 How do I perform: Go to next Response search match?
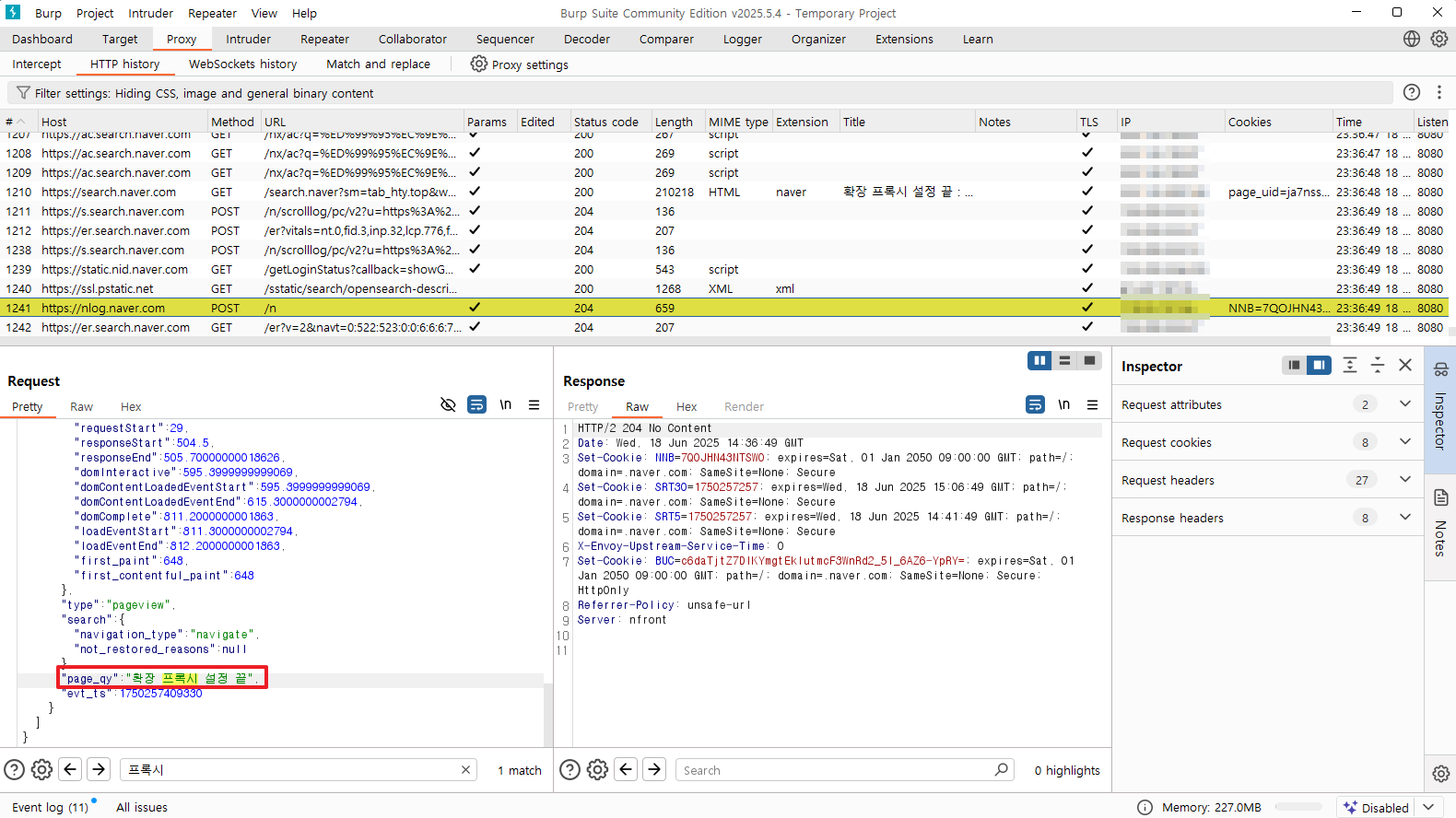[x=654, y=769]
